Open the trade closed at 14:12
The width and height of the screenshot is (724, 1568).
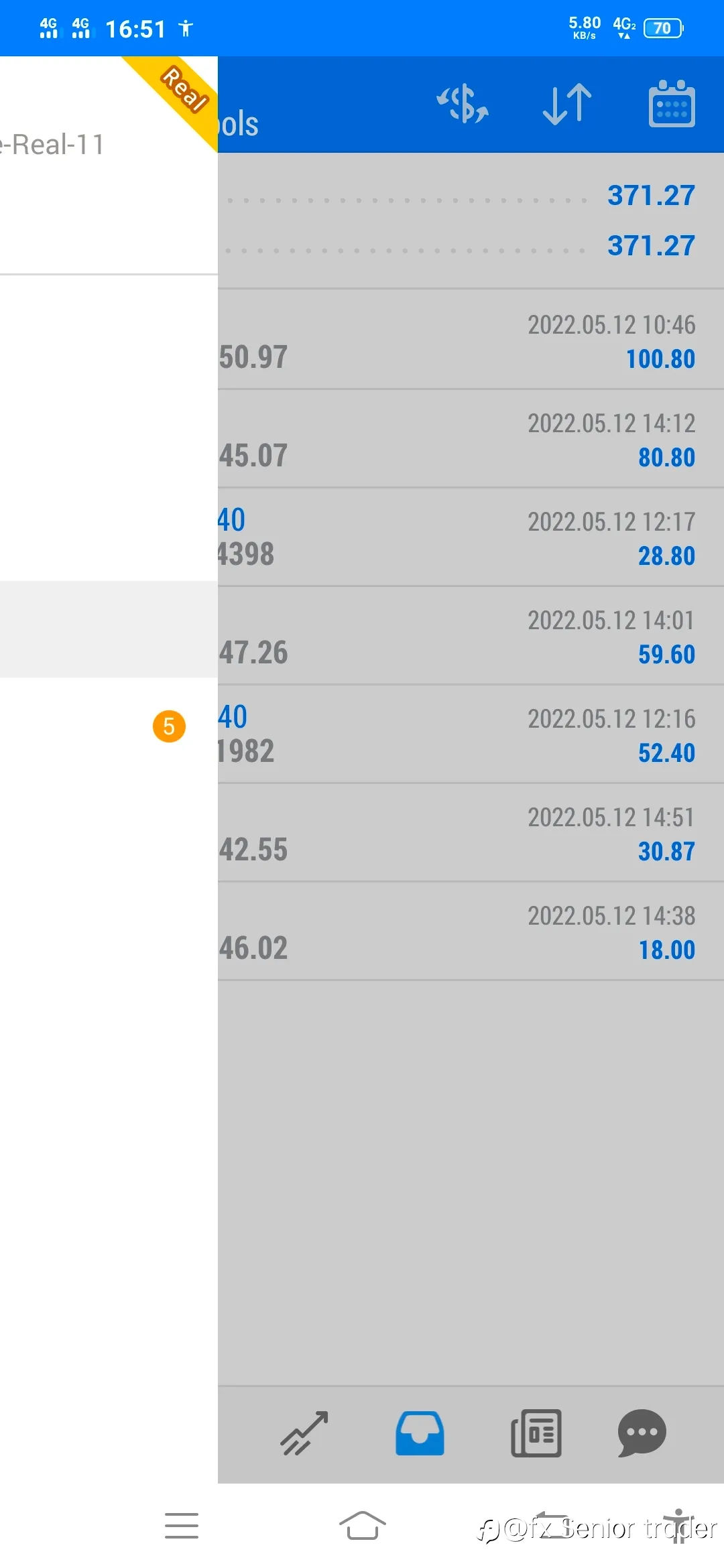[x=471, y=438]
